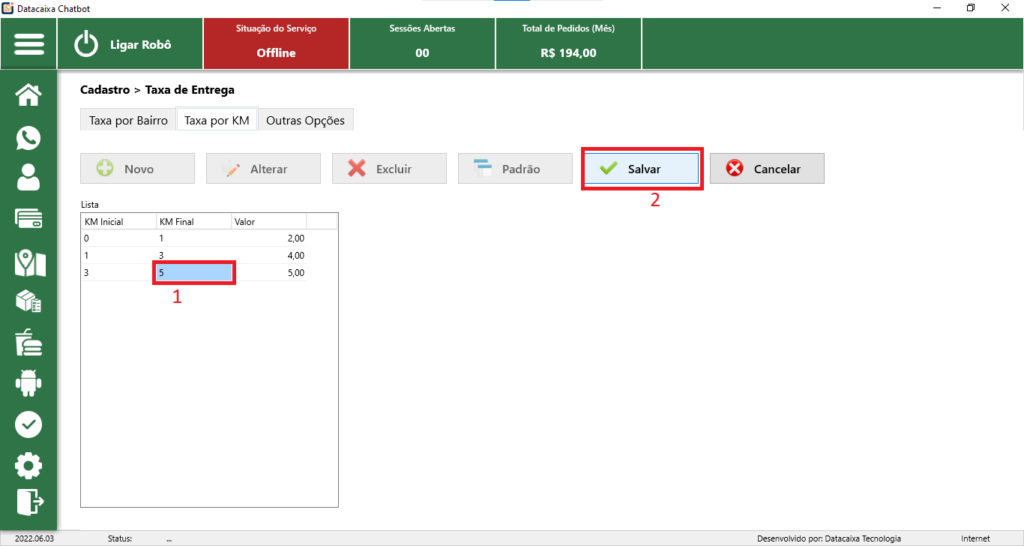Click the product boxes sidebar icon

pos(29,302)
